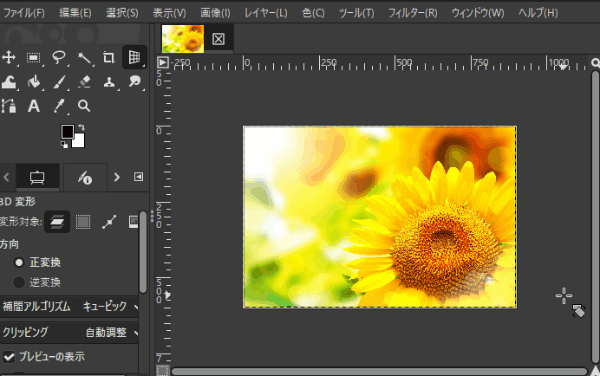Click zoom-on-resize icon at top right
Image resolution: width=600 pixels, height=376 pixels.
595,62
